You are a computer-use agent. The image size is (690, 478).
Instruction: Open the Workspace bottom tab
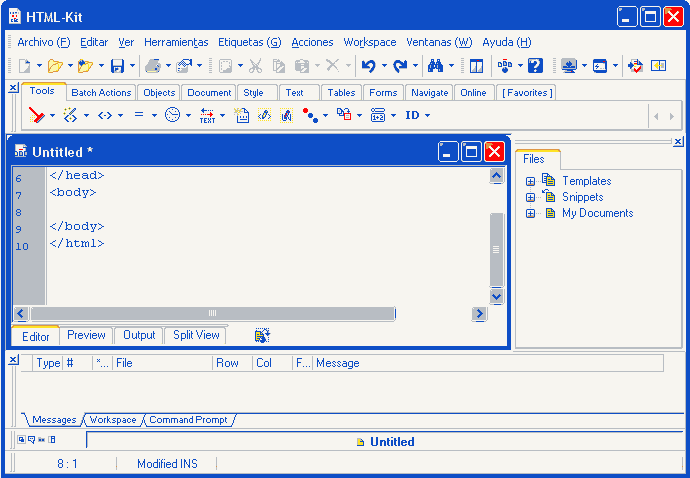(113, 420)
